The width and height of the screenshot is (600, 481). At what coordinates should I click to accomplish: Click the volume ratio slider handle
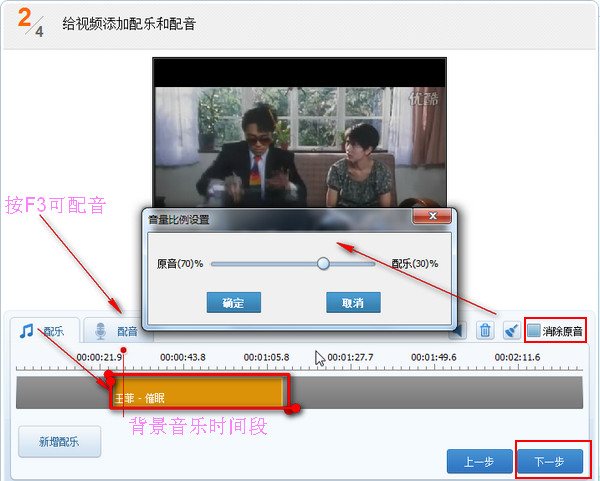[x=323, y=263]
